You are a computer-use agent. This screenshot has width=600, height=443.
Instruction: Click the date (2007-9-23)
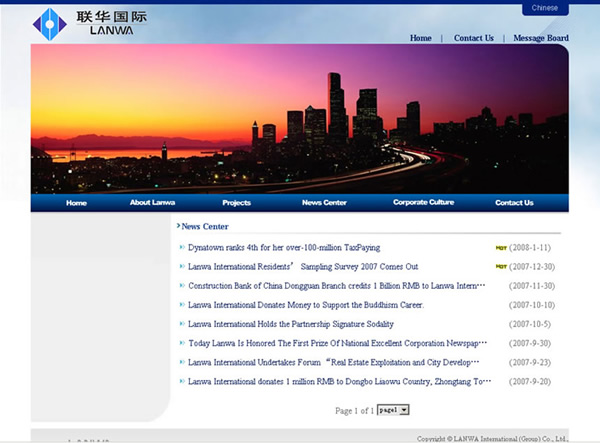[x=530, y=362]
